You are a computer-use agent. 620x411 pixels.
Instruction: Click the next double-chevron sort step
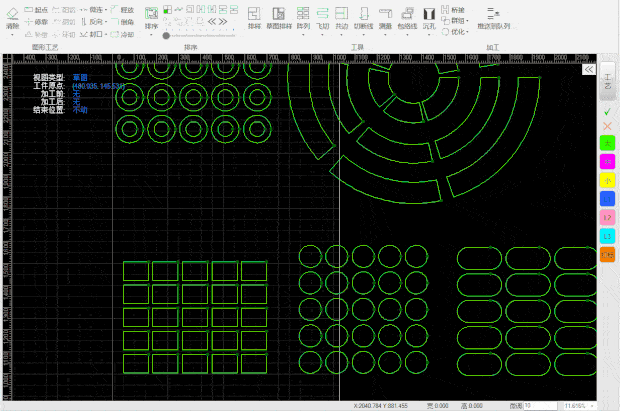(223, 21)
